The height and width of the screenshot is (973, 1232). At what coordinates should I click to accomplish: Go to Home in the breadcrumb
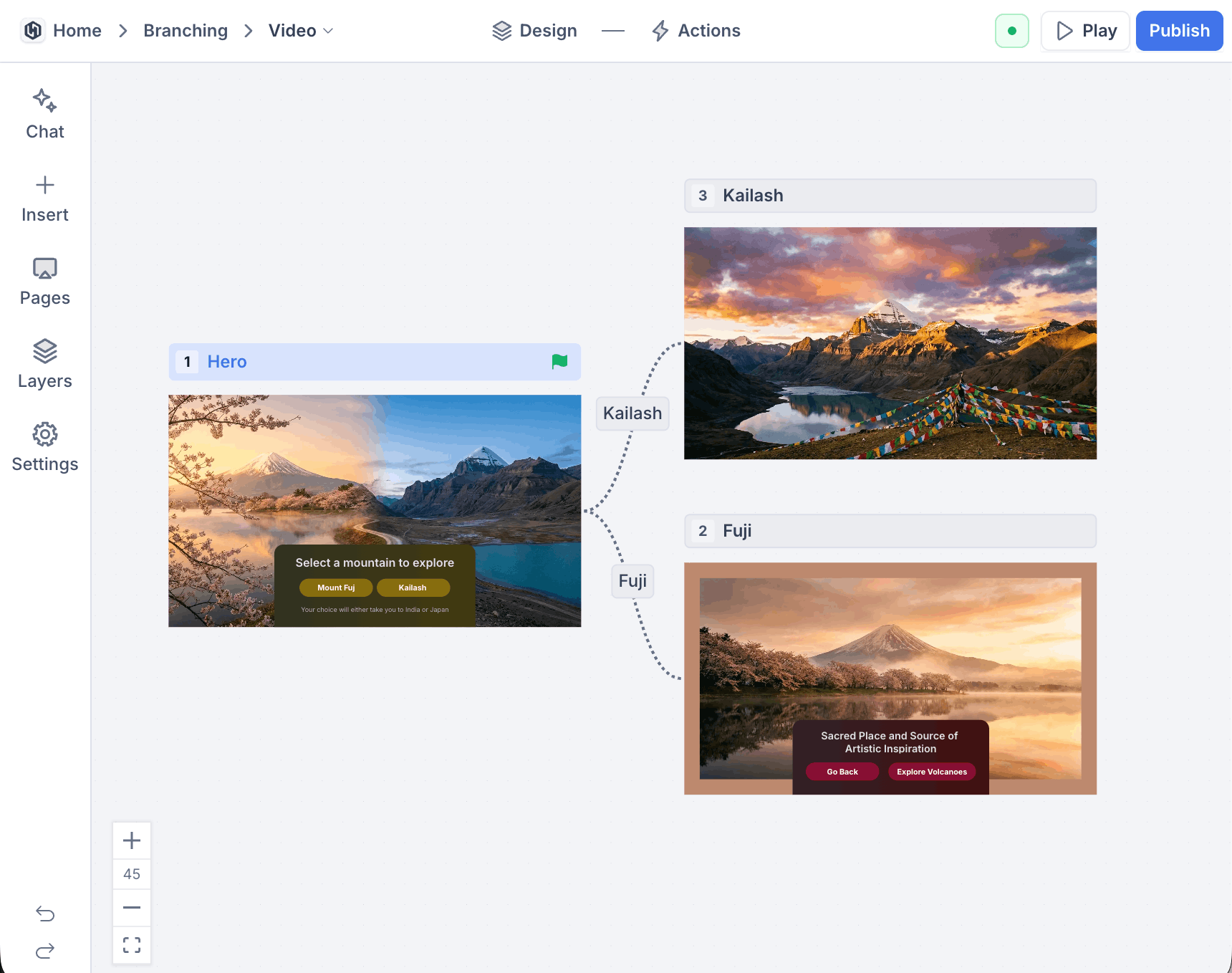click(x=77, y=31)
